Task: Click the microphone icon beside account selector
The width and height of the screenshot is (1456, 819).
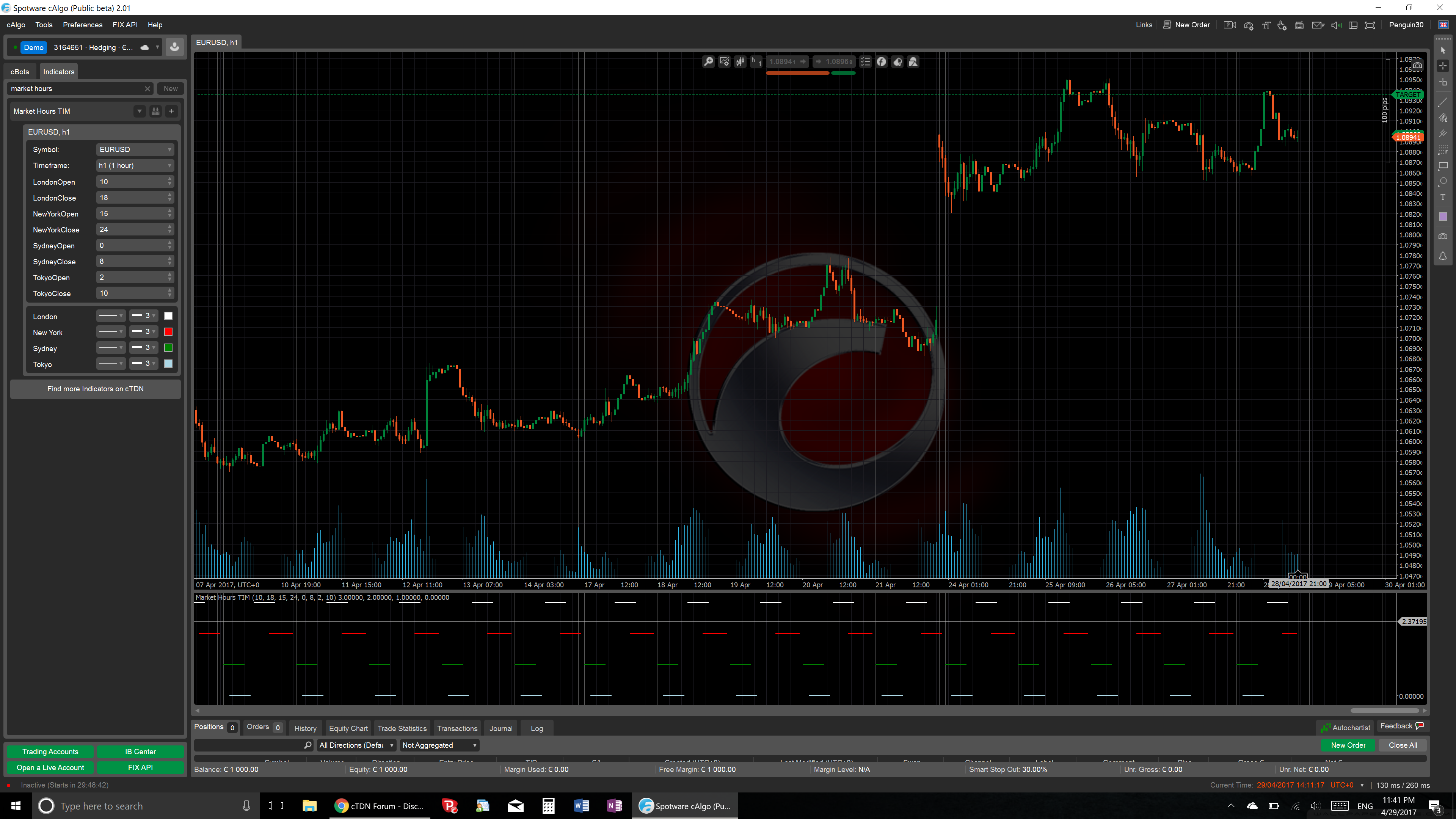Action: pyautogui.click(x=175, y=47)
